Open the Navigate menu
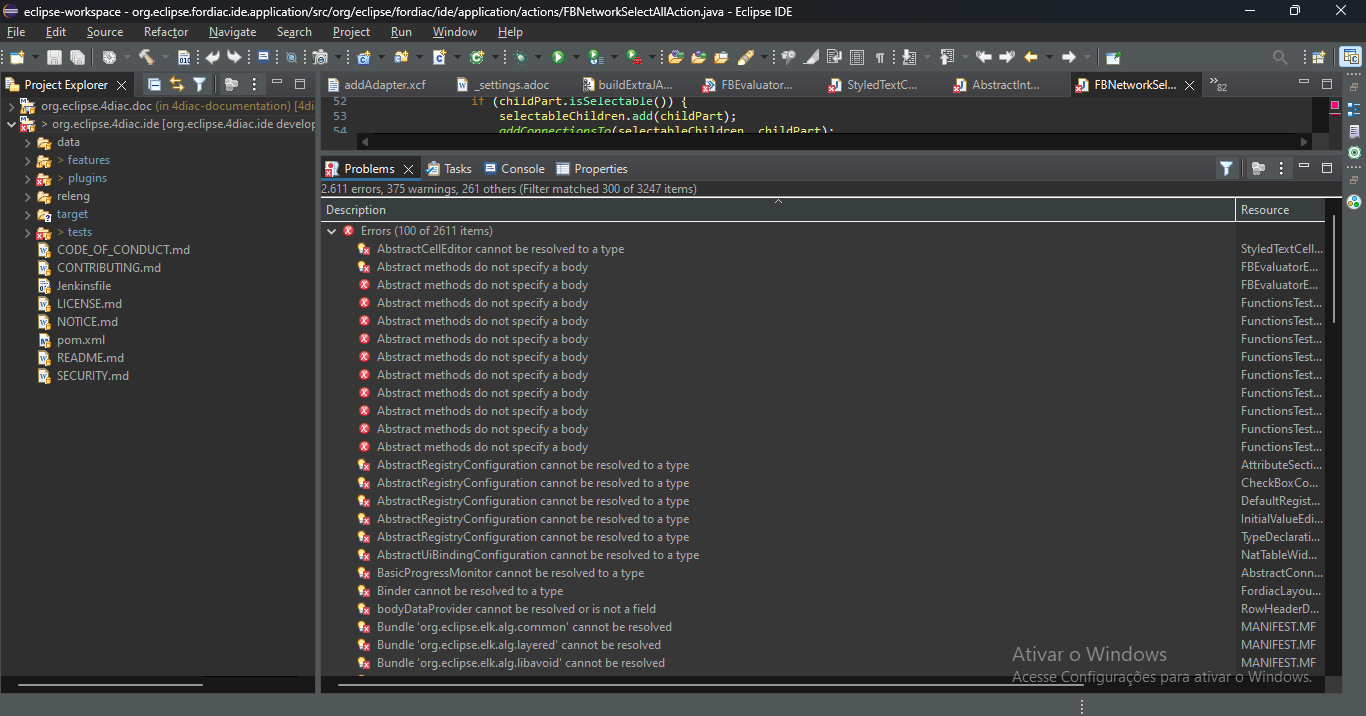Viewport: 1366px width, 716px height. point(232,32)
